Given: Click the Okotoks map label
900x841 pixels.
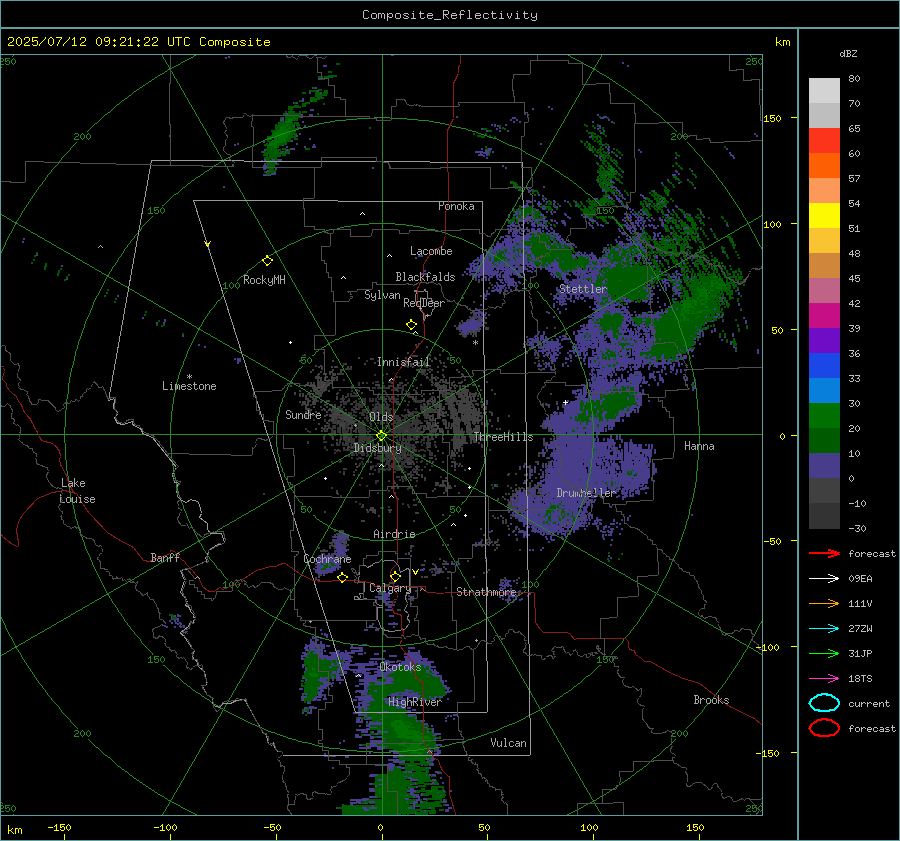Looking at the screenshot, I should coord(400,668).
